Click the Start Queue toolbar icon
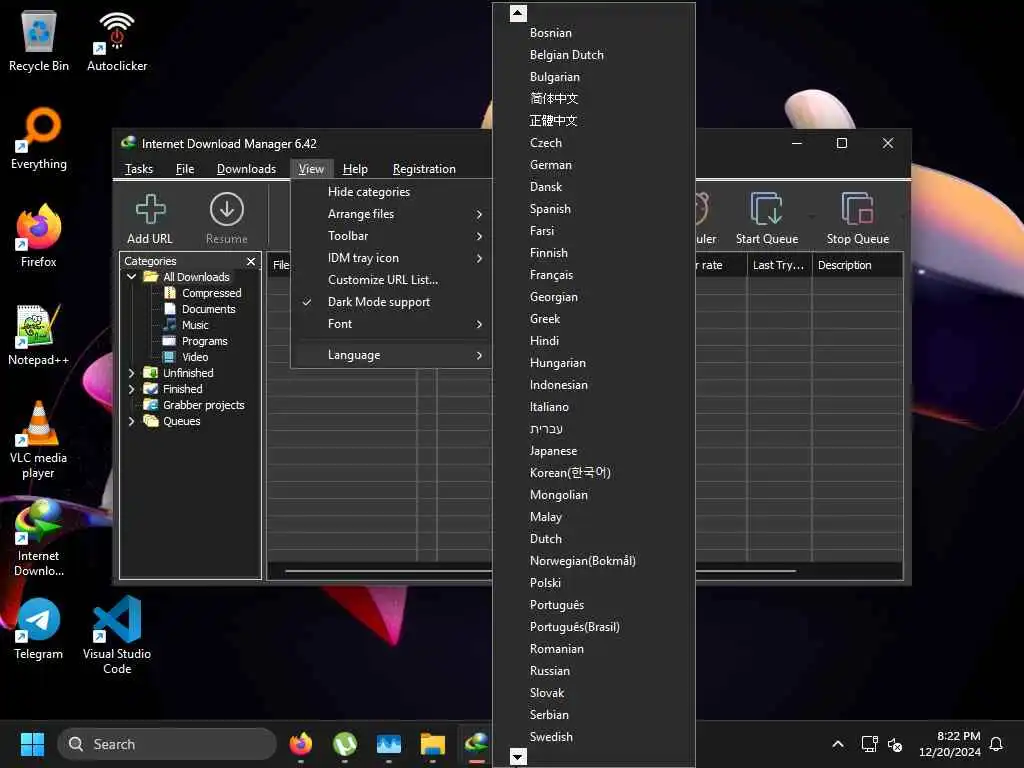Viewport: 1024px width, 768px height. 767,219
